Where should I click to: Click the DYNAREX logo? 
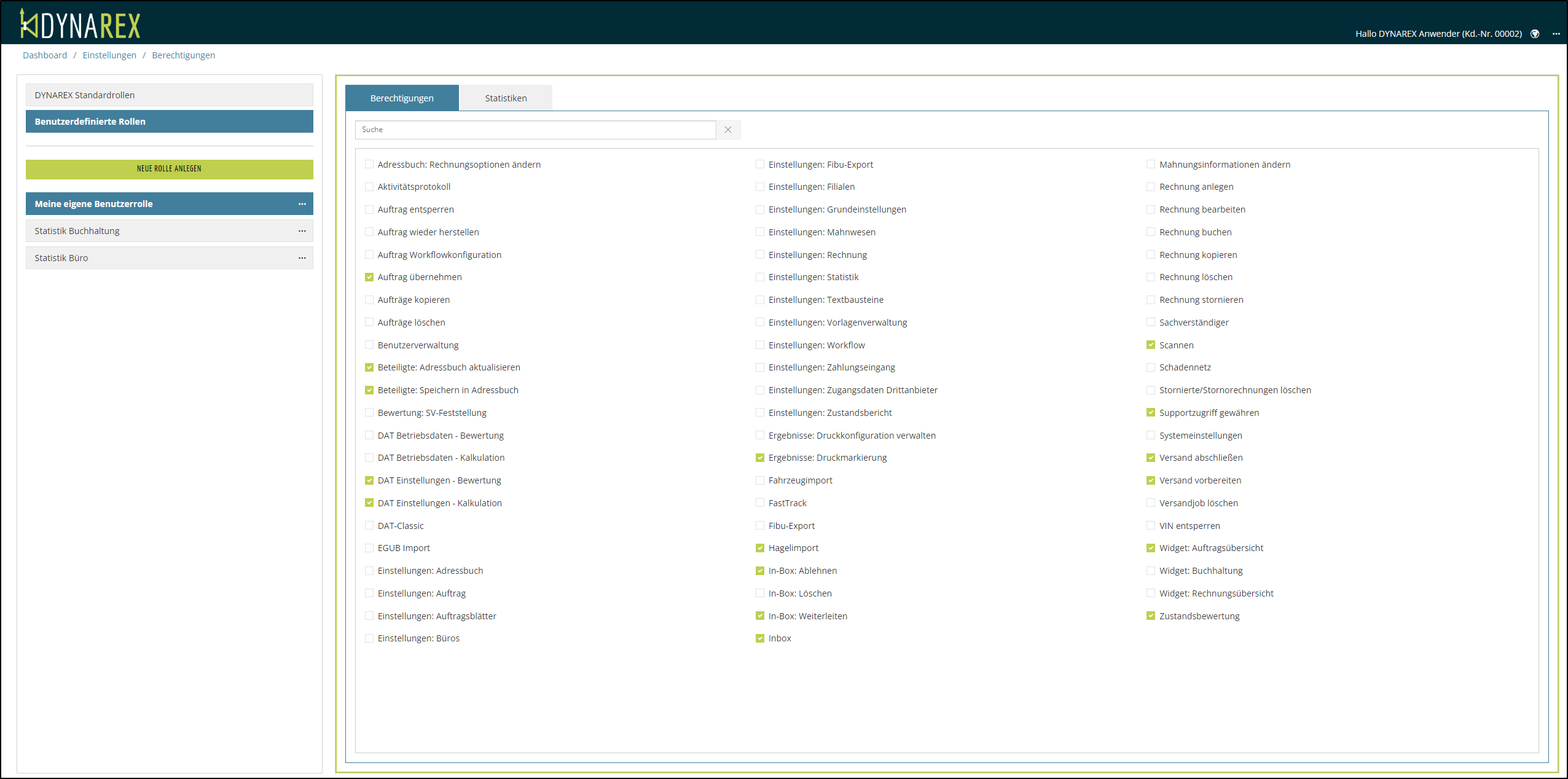80,25
